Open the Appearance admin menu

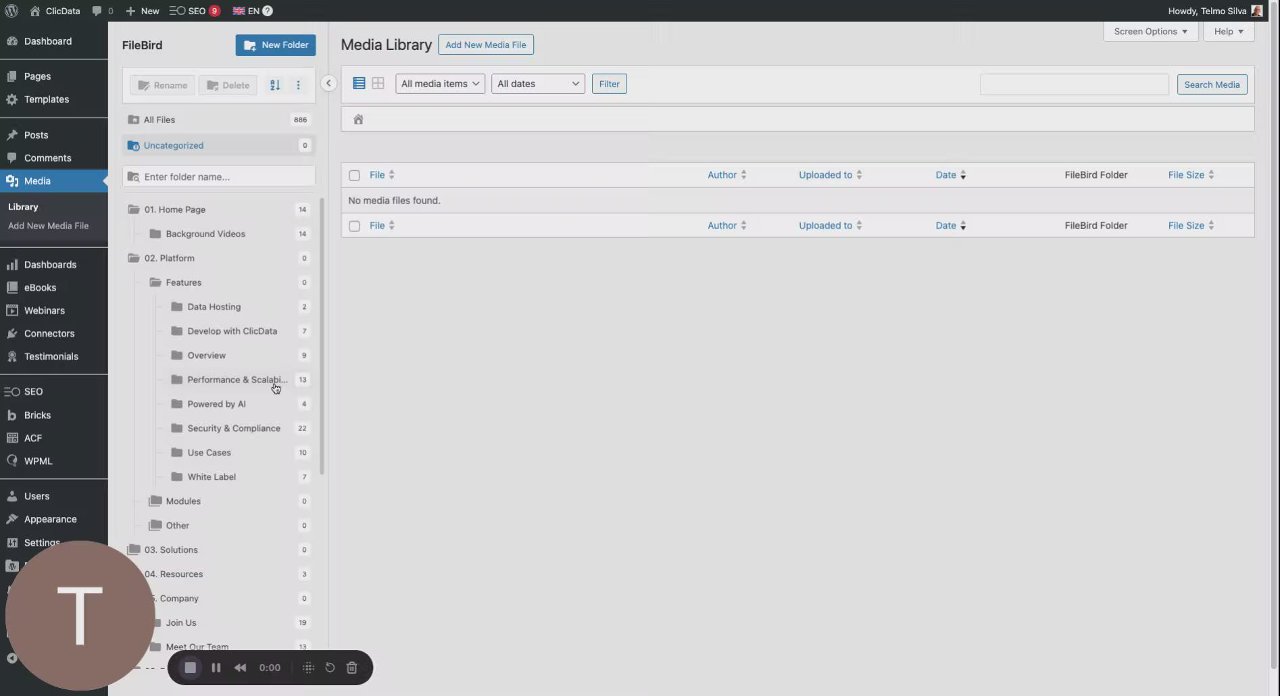50,519
